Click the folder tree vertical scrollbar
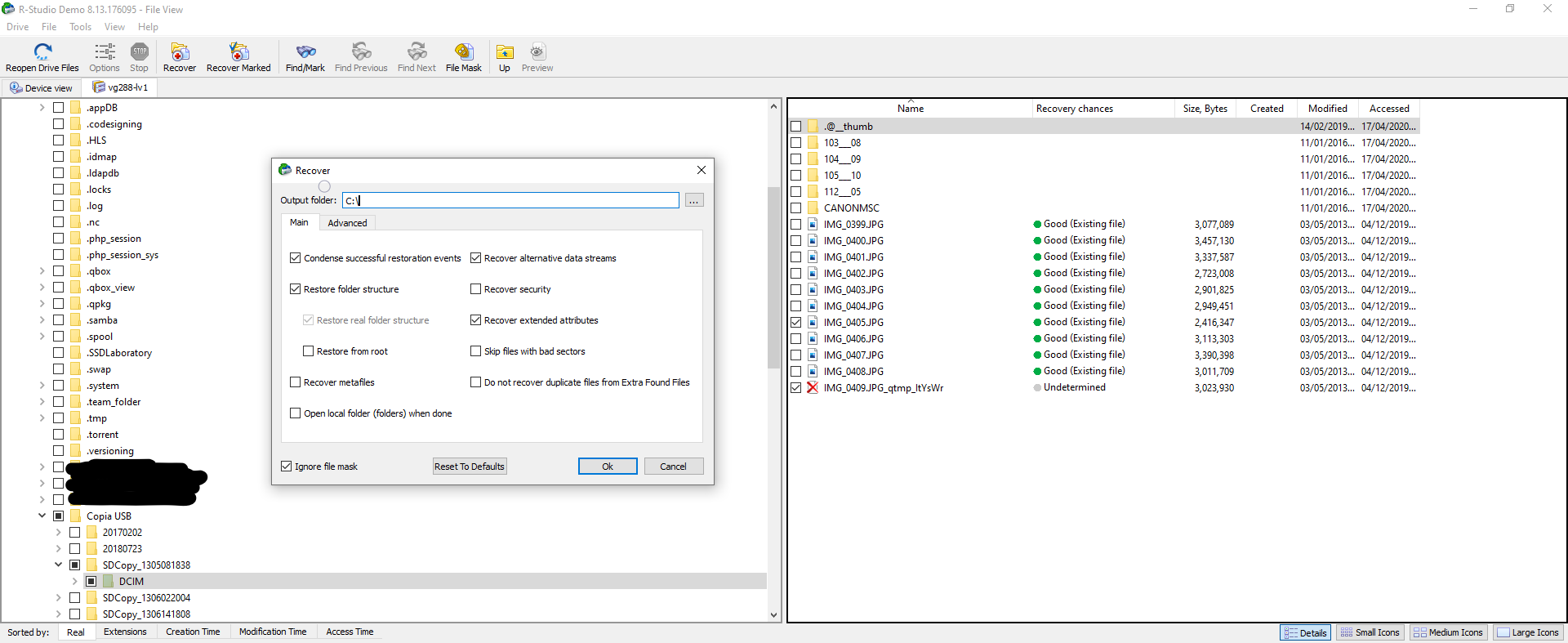The width and height of the screenshot is (1568, 643). point(773,278)
